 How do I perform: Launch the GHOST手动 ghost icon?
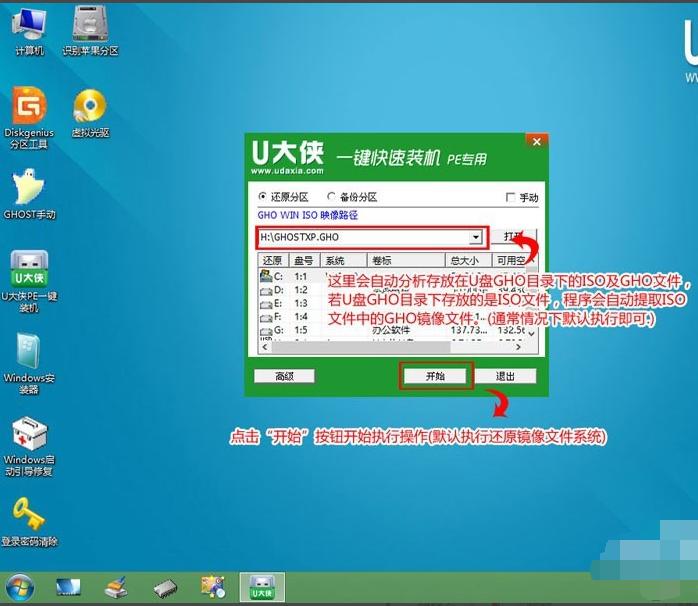tap(27, 190)
